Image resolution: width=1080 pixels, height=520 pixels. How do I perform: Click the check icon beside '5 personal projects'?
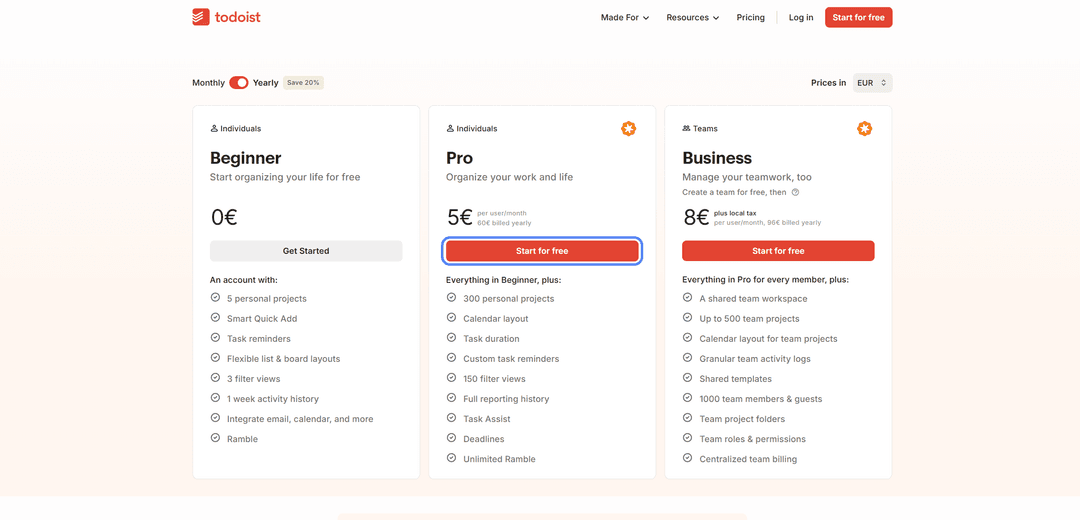(x=215, y=298)
